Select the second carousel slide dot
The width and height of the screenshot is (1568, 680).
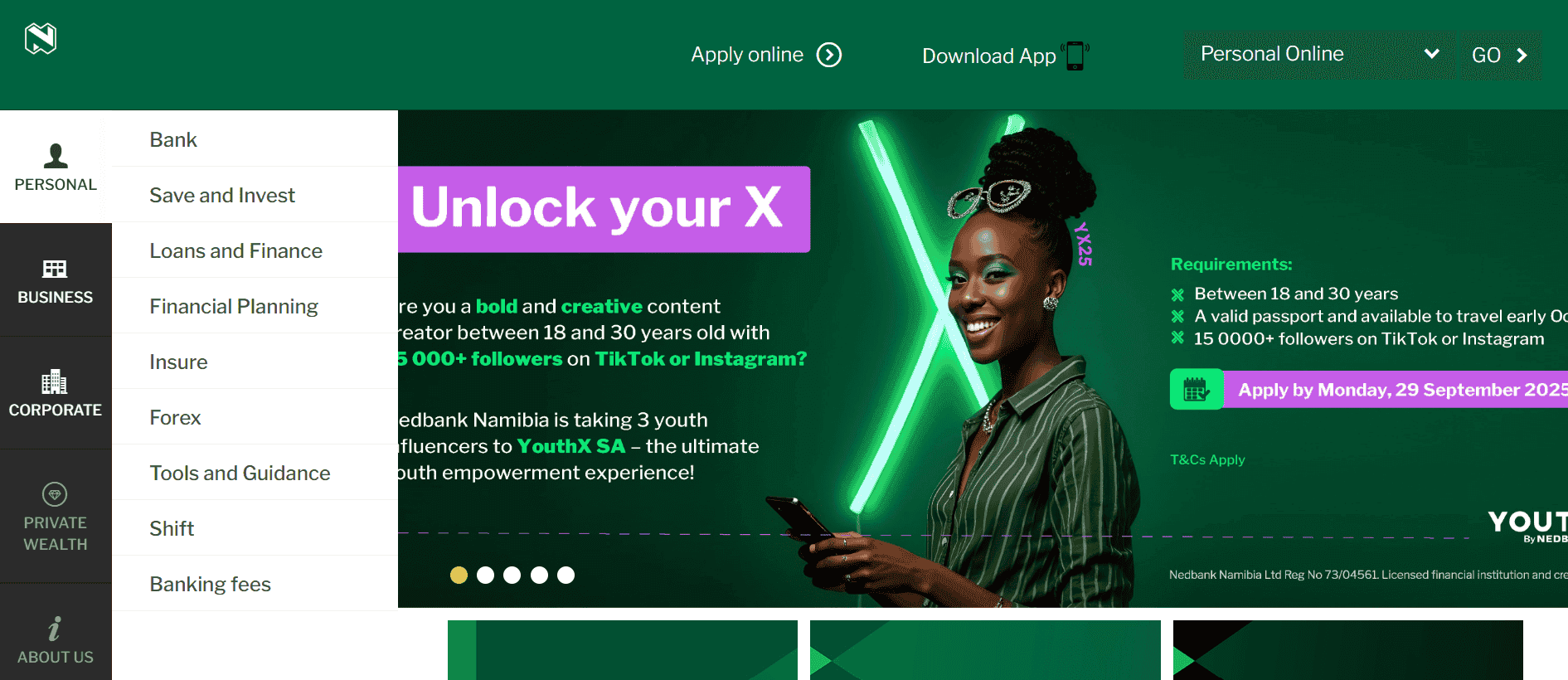tap(486, 575)
